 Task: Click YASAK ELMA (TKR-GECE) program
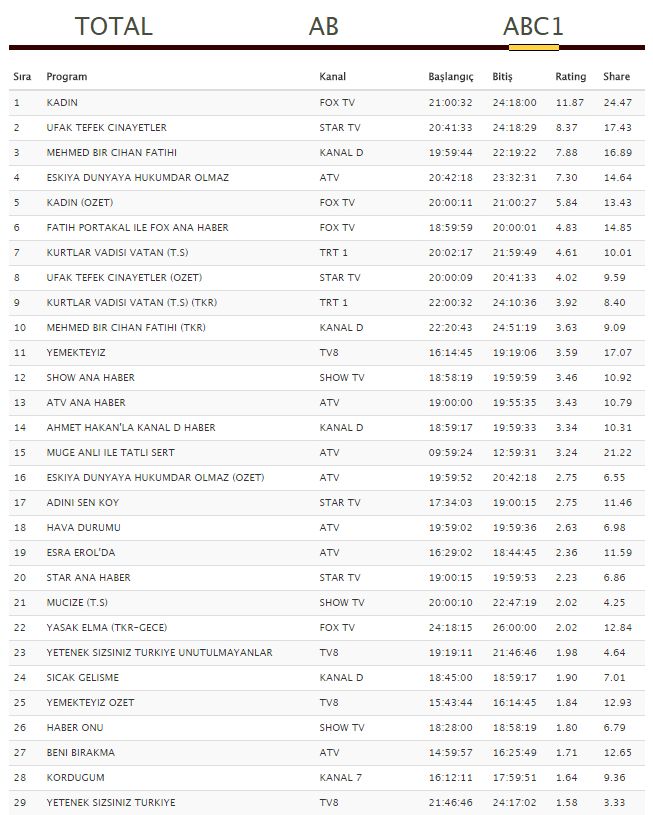click(107, 627)
